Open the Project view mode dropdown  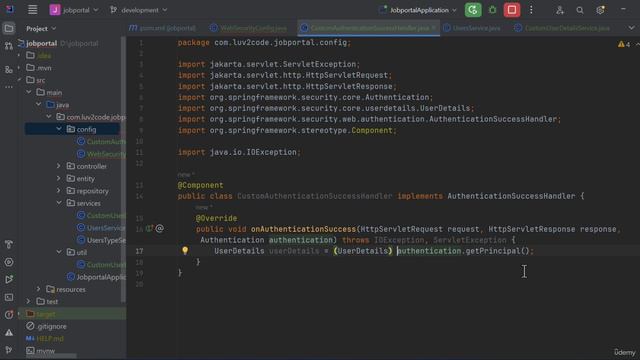click(x=41, y=29)
